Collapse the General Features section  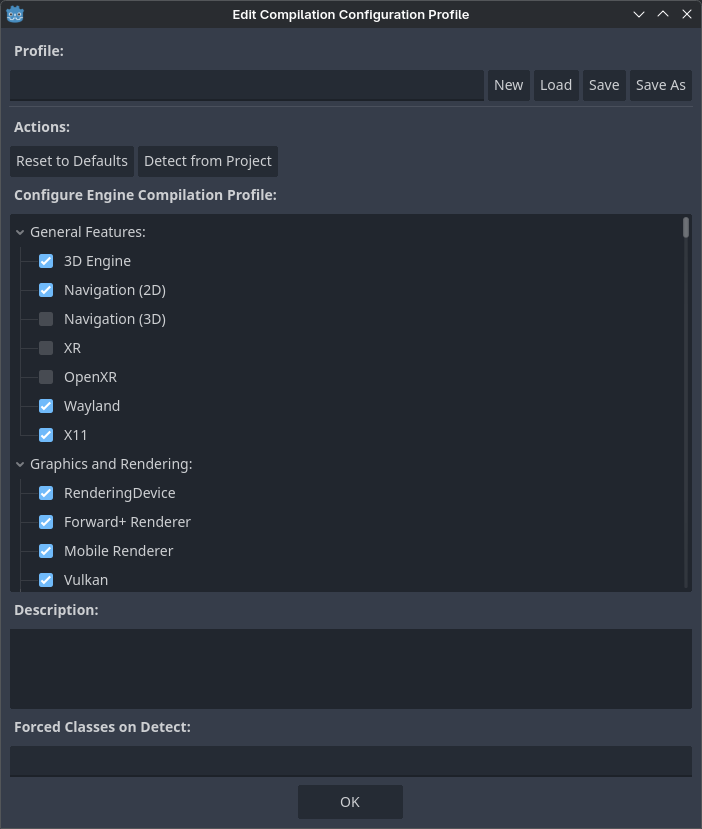pyautogui.click(x=19, y=231)
